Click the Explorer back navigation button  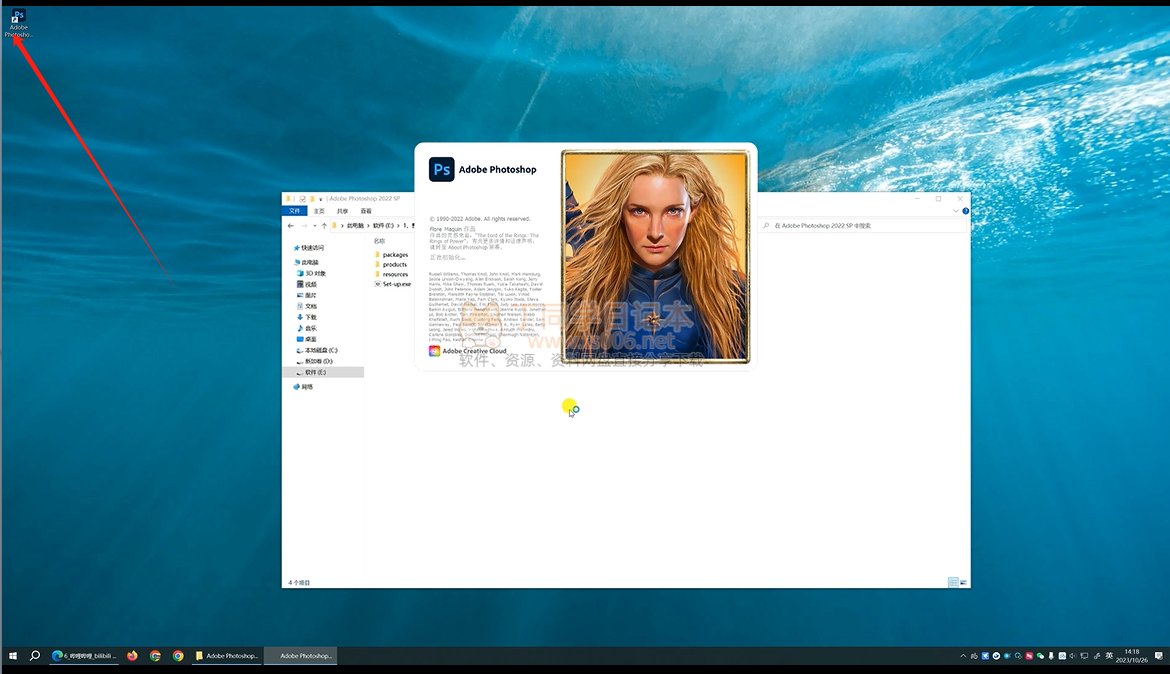click(291, 226)
